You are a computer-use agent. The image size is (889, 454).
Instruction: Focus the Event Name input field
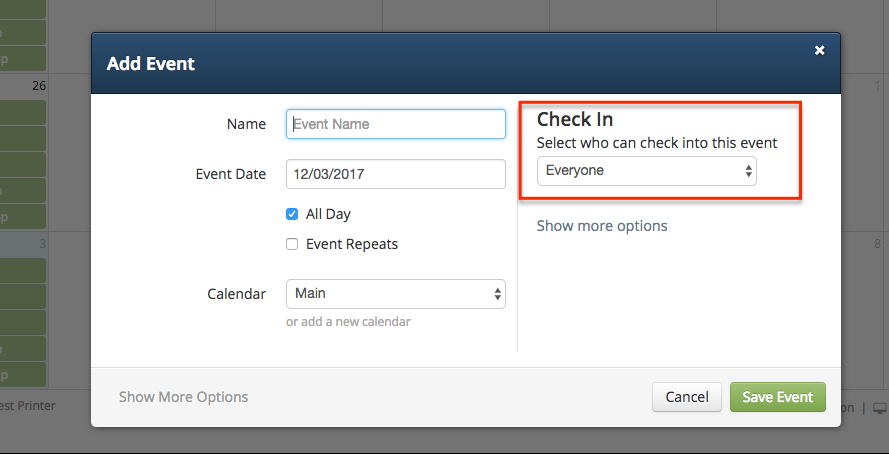click(x=396, y=124)
